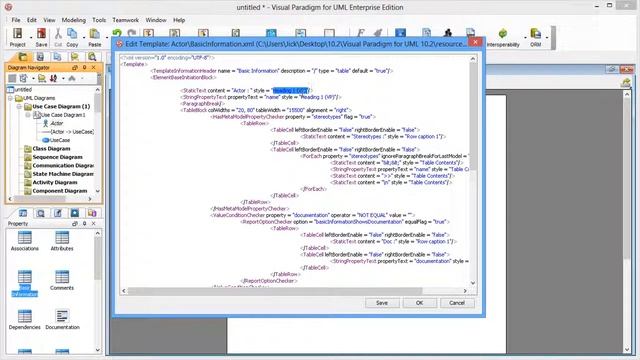Open the dropdown arrow beside Project
This screenshot has width=640, height=360.
point(31,38)
